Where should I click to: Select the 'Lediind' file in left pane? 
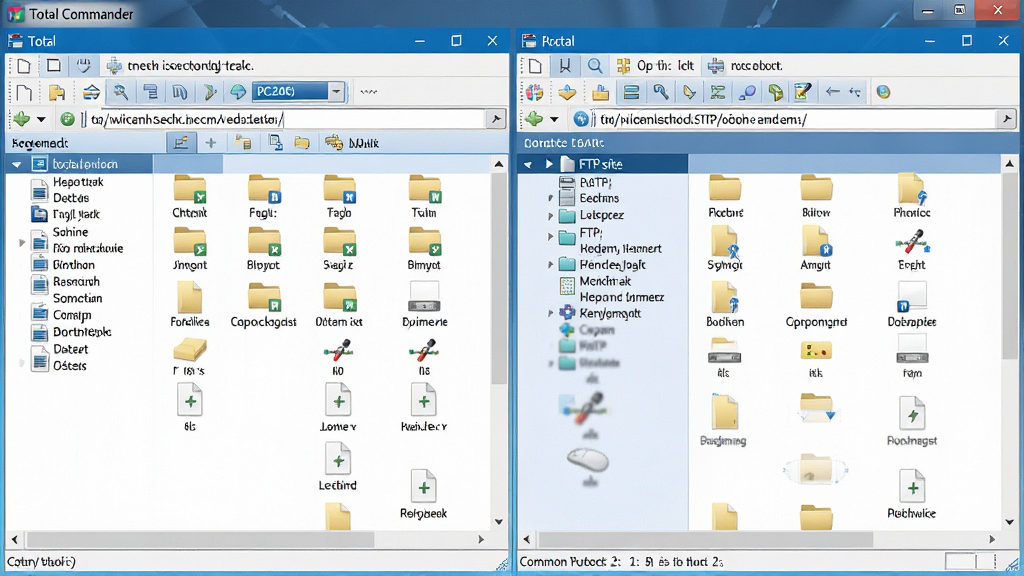(x=338, y=467)
